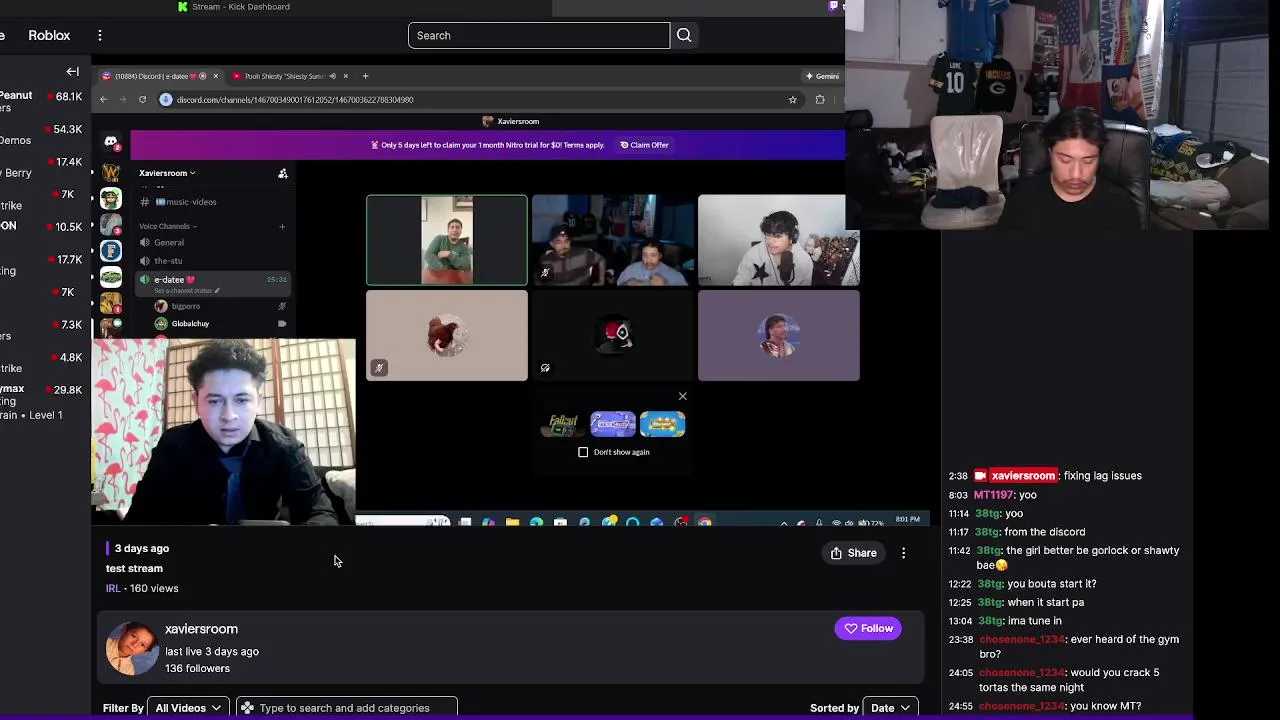The width and height of the screenshot is (1280, 720).
Task: Launch the purple middle activity icon
Action: 613,424
